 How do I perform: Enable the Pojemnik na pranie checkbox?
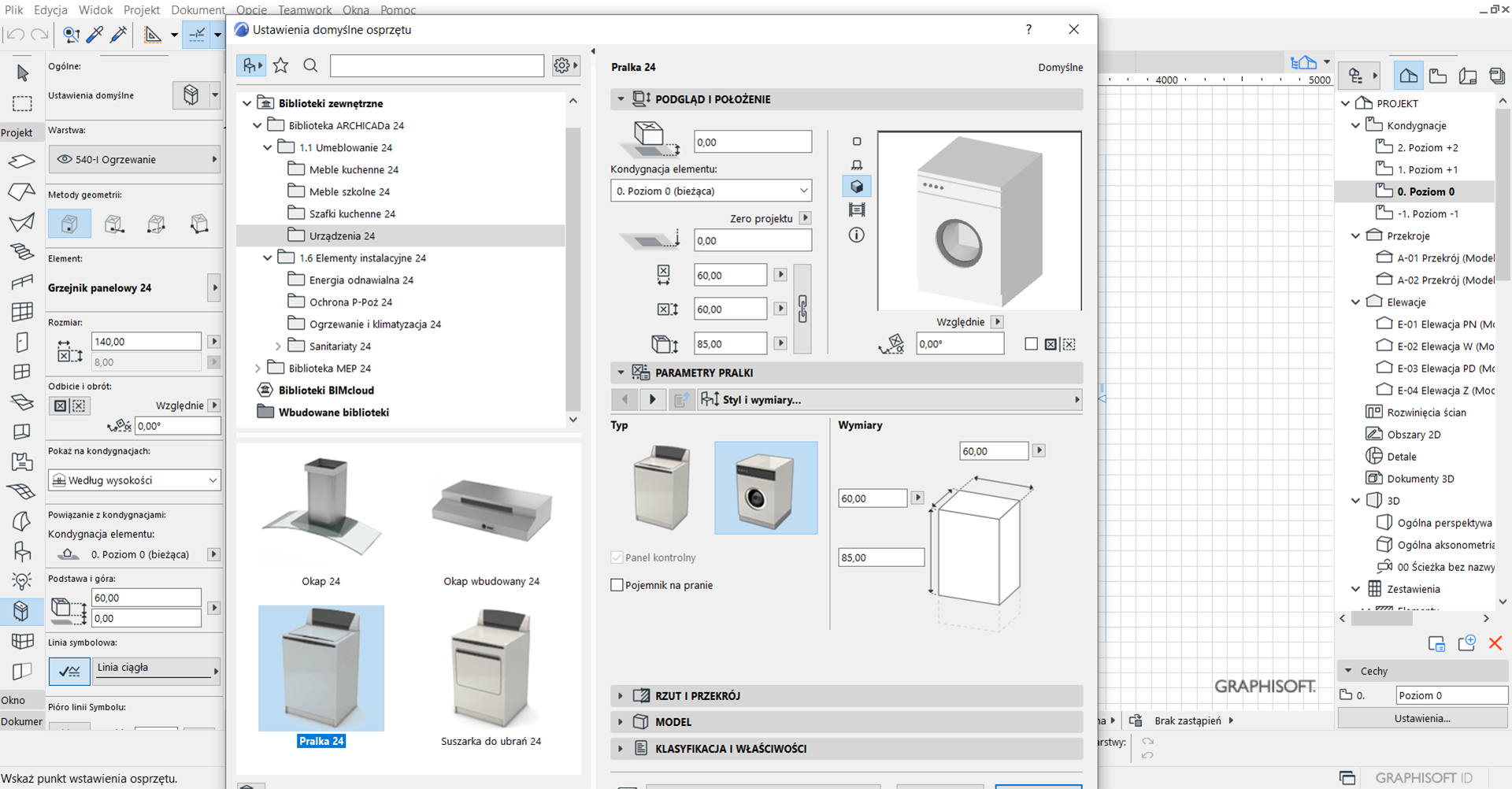tap(617, 585)
